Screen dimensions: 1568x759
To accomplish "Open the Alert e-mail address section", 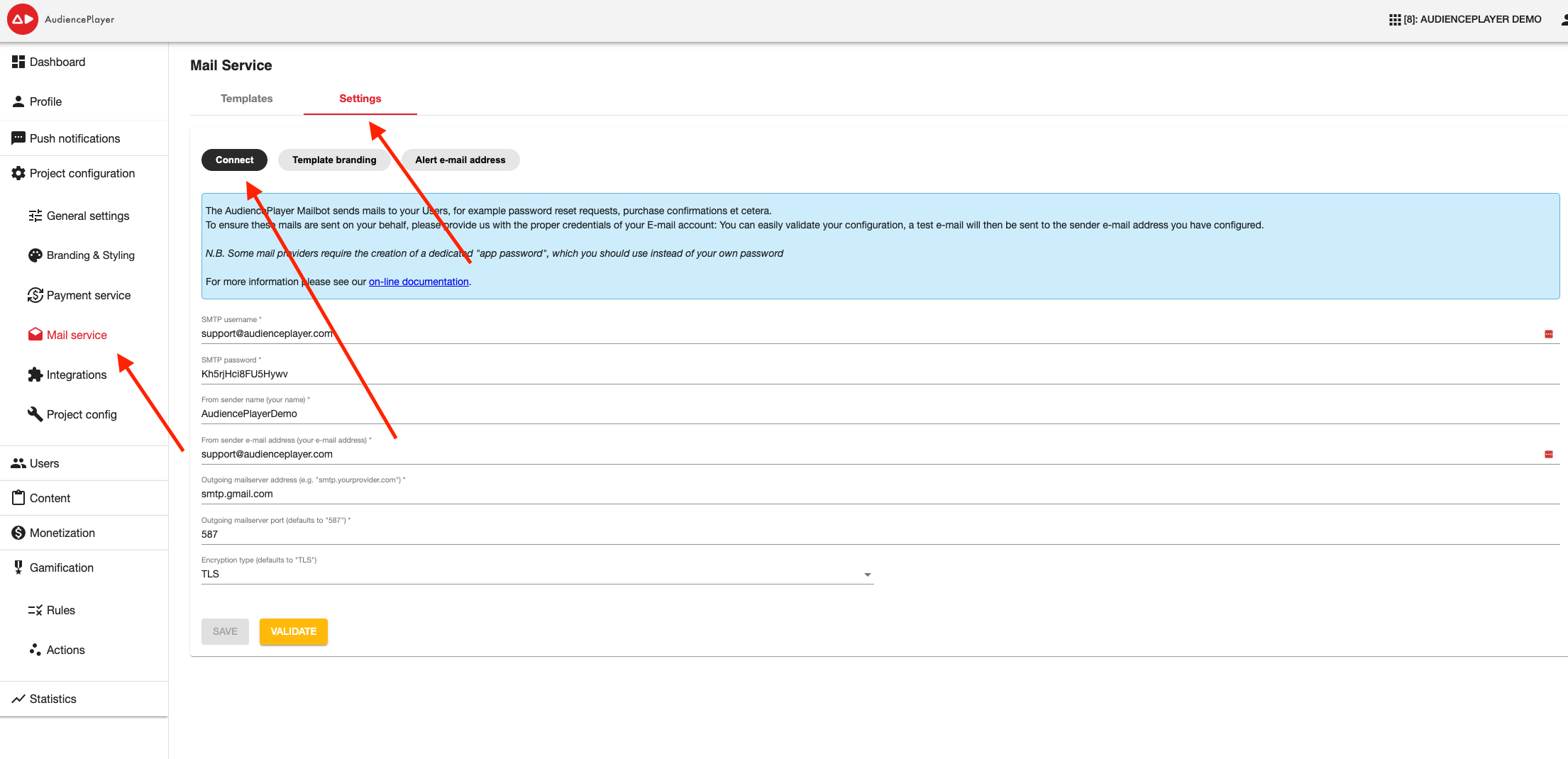I will tap(460, 160).
